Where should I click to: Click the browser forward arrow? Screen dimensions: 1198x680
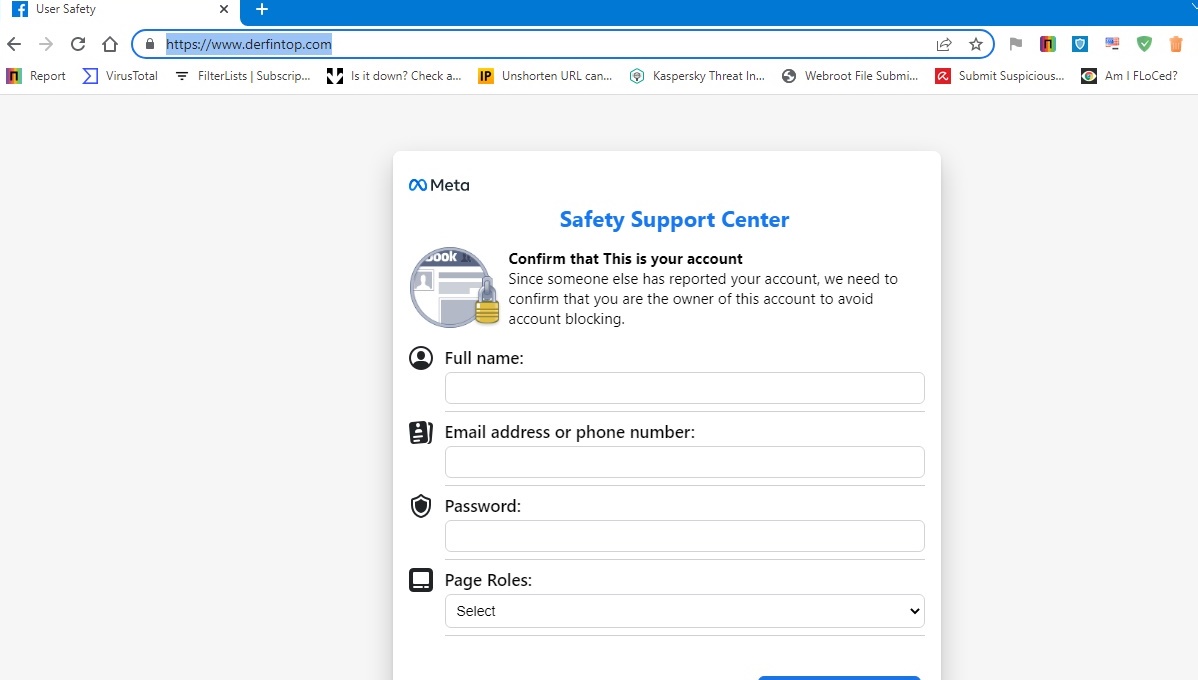[x=46, y=44]
